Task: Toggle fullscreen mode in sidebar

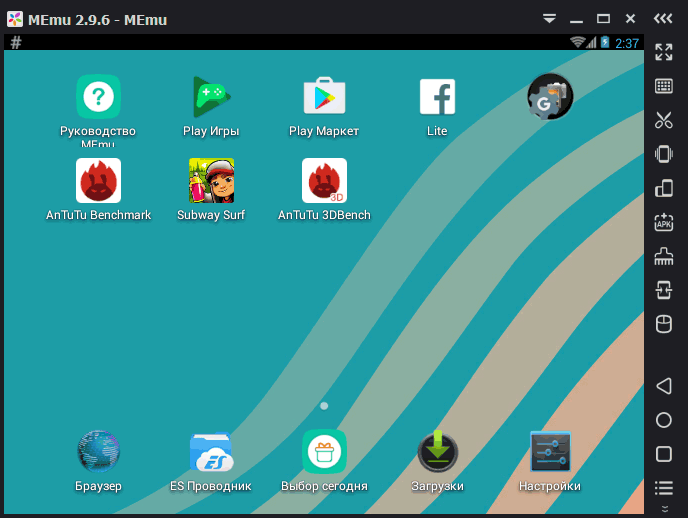Action: pos(663,52)
